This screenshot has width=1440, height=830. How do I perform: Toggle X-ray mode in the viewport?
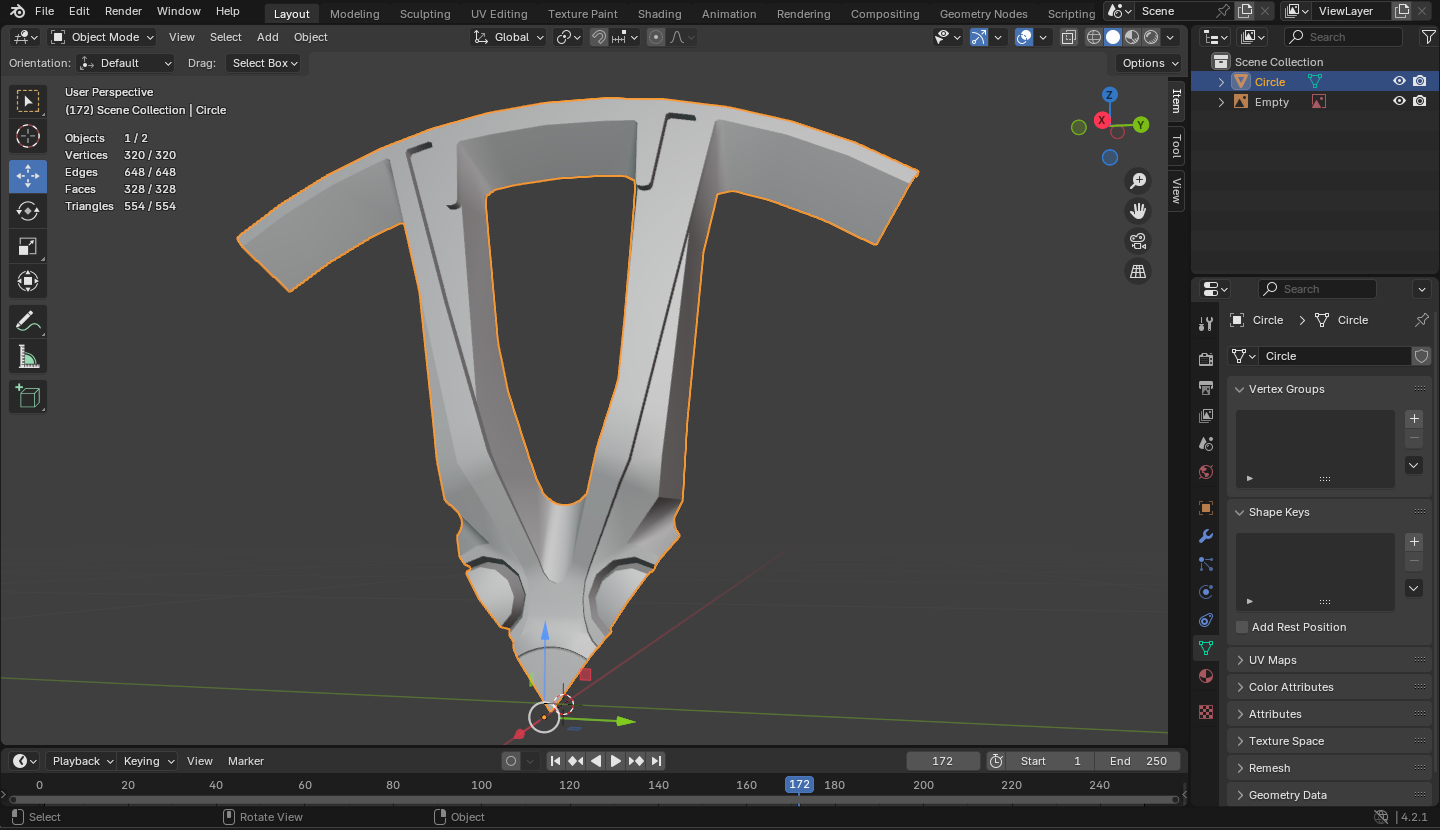pyautogui.click(x=1069, y=37)
